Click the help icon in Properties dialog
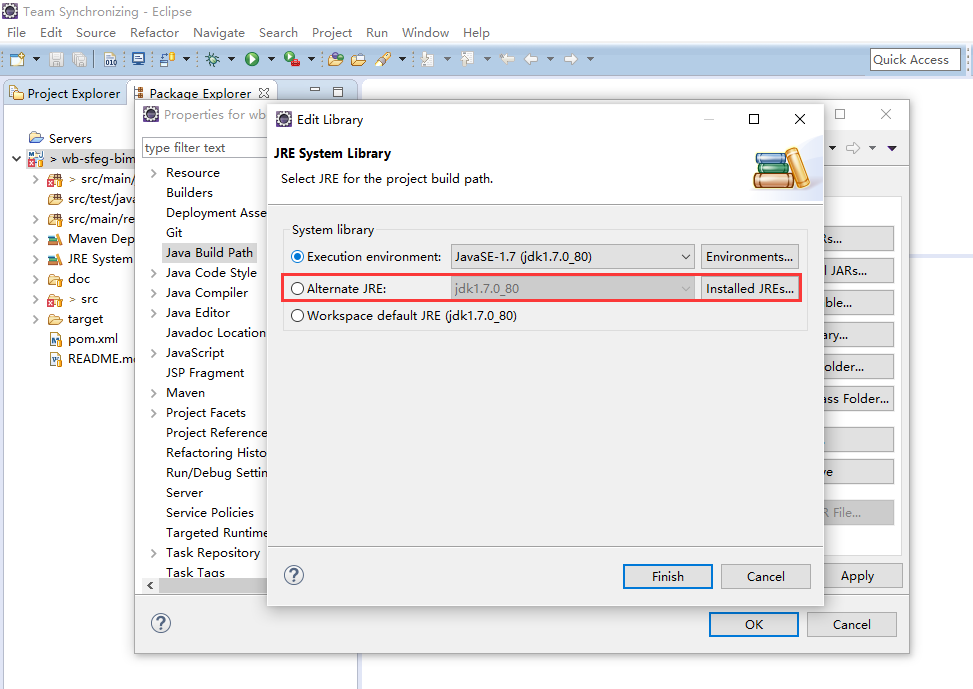The image size is (973, 689). [x=161, y=623]
